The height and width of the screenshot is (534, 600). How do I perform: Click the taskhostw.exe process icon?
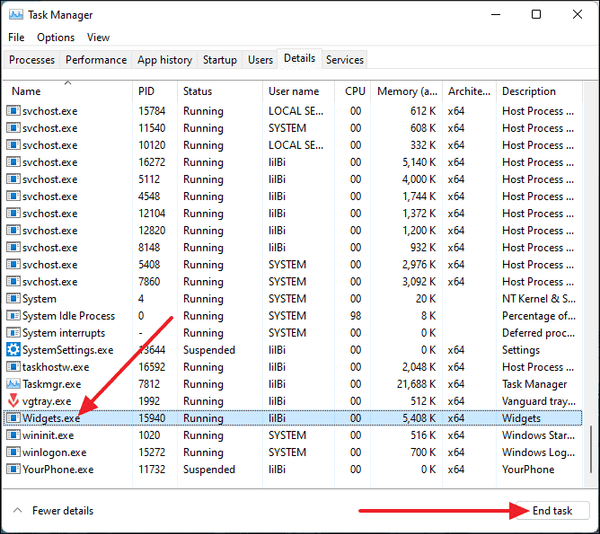pos(13,367)
